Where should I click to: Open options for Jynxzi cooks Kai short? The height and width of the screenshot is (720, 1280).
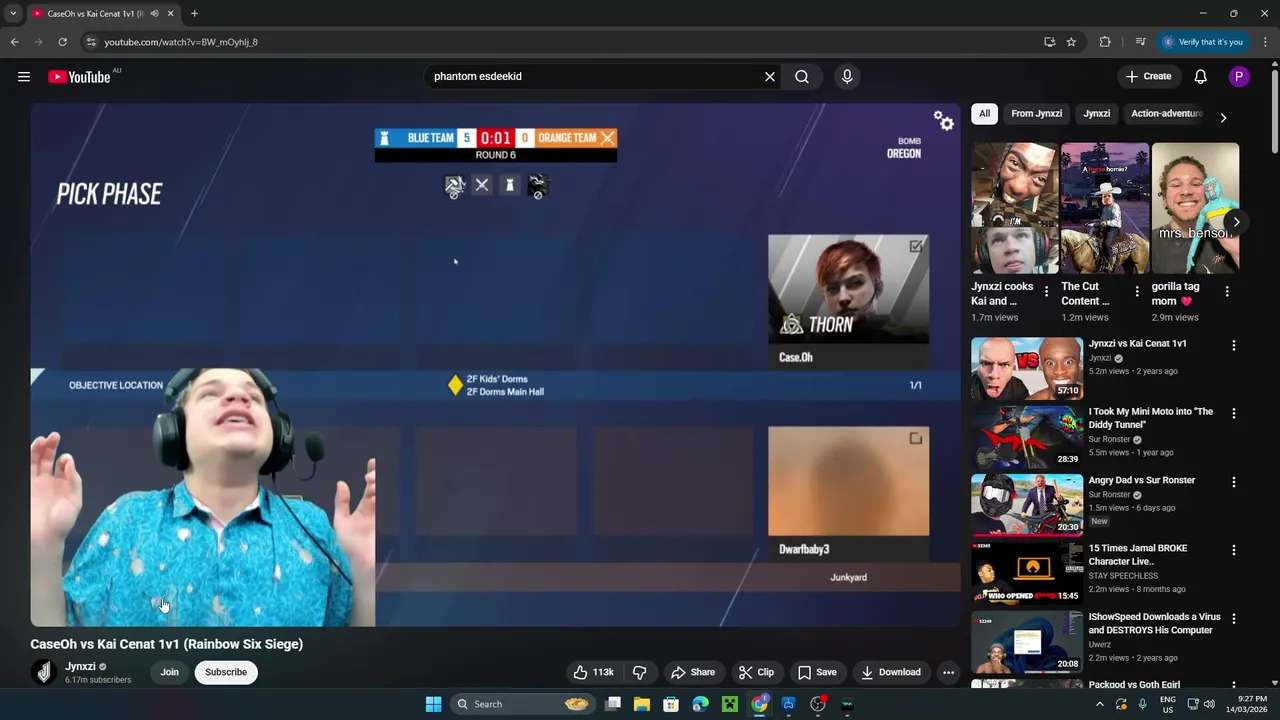coord(1046,292)
